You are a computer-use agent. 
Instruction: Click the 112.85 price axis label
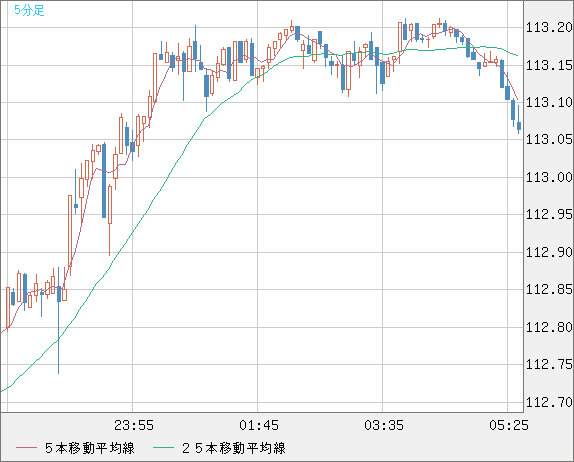[549, 290]
